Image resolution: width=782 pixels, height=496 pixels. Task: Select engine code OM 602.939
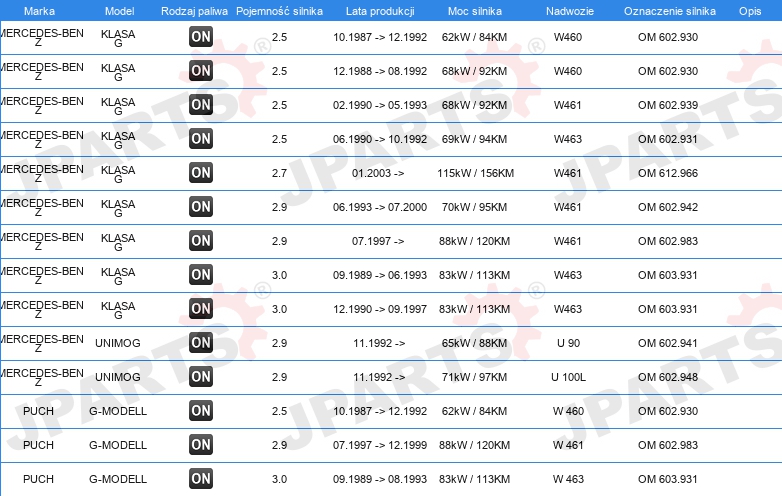(668, 105)
